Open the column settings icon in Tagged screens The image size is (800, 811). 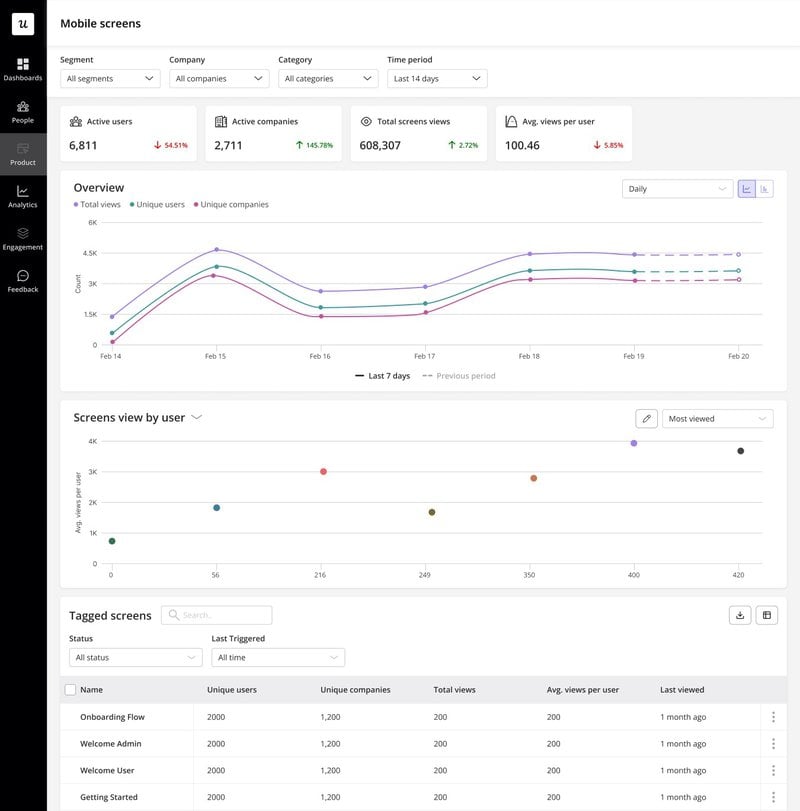[x=767, y=615]
